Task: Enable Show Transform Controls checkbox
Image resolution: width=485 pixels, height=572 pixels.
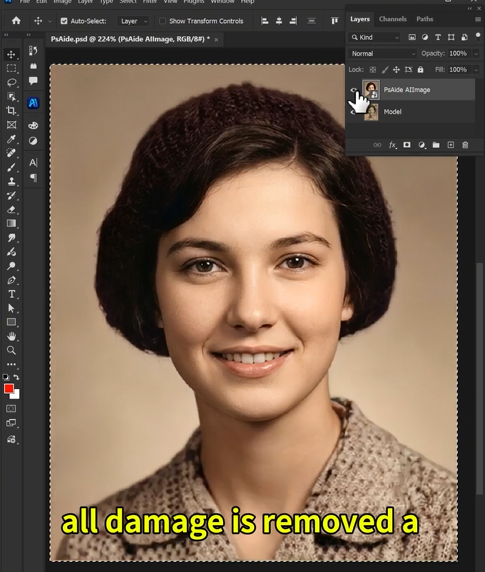Action: point(162,21)
